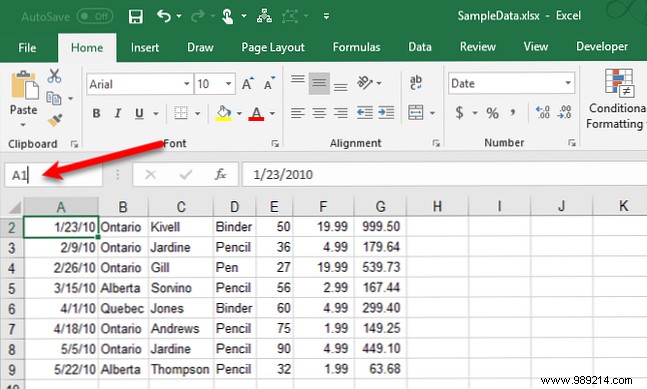Open Borders dropdown arrow
The image size is (647, 389).
point(197,113)
